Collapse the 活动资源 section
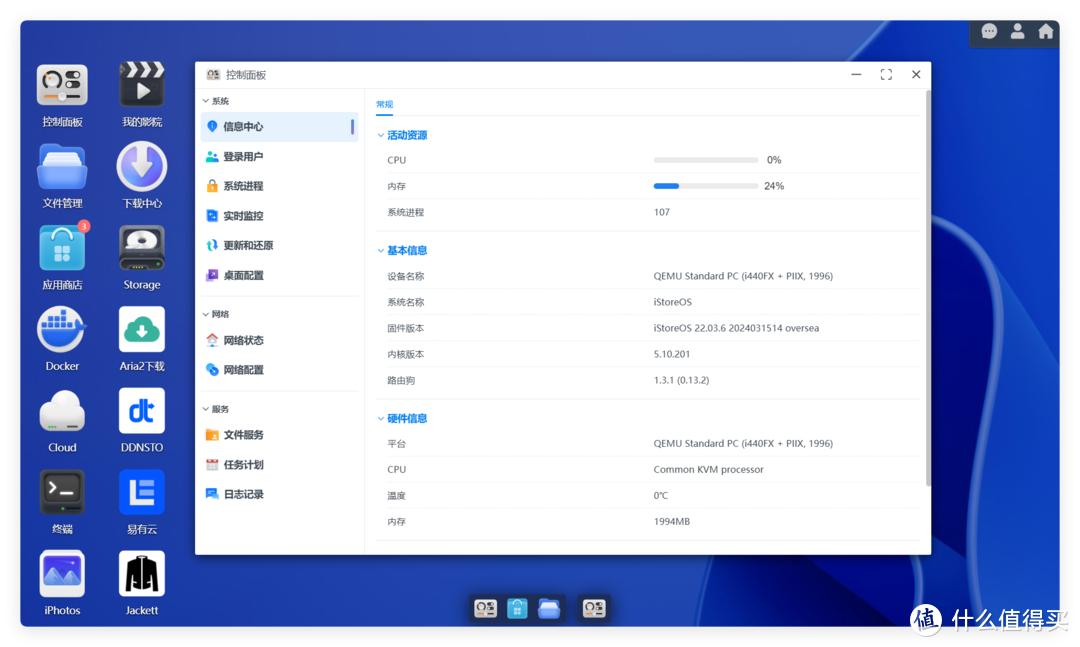The image size is (1080, 647). tap(404, 133)
